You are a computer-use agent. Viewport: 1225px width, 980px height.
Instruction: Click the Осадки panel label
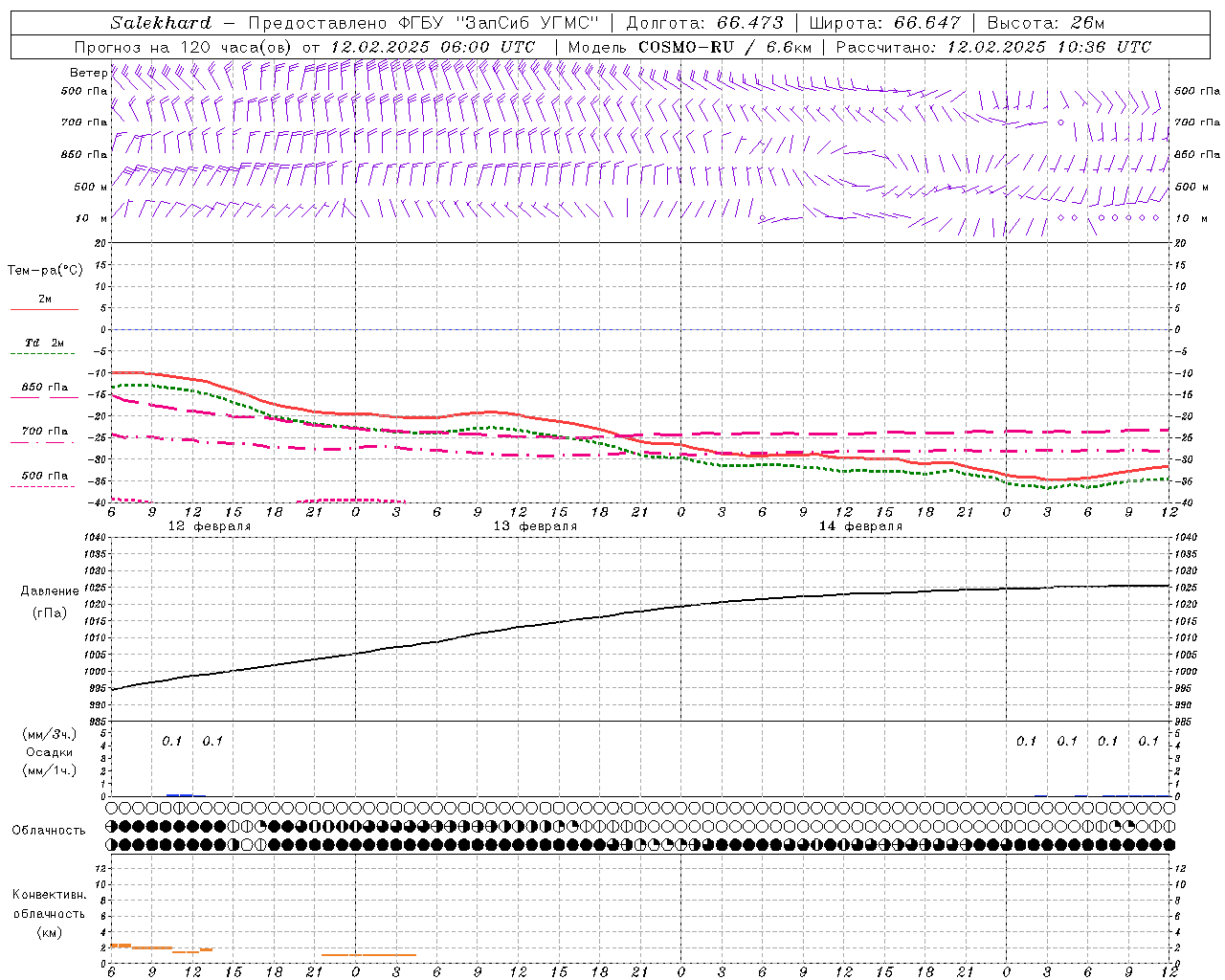click(x=50, y=752)
